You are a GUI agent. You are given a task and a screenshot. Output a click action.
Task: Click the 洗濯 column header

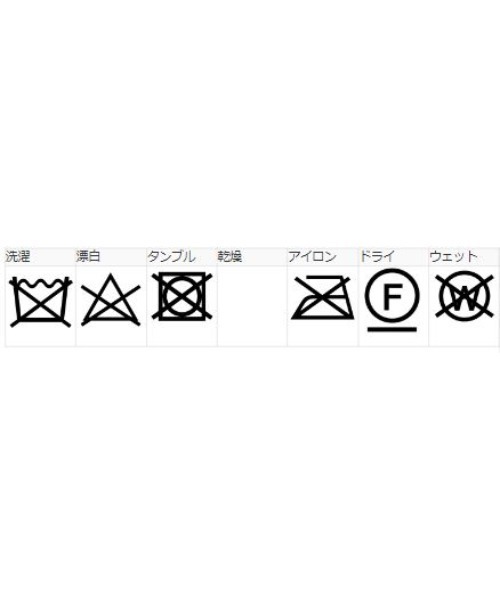pos(18,256)
